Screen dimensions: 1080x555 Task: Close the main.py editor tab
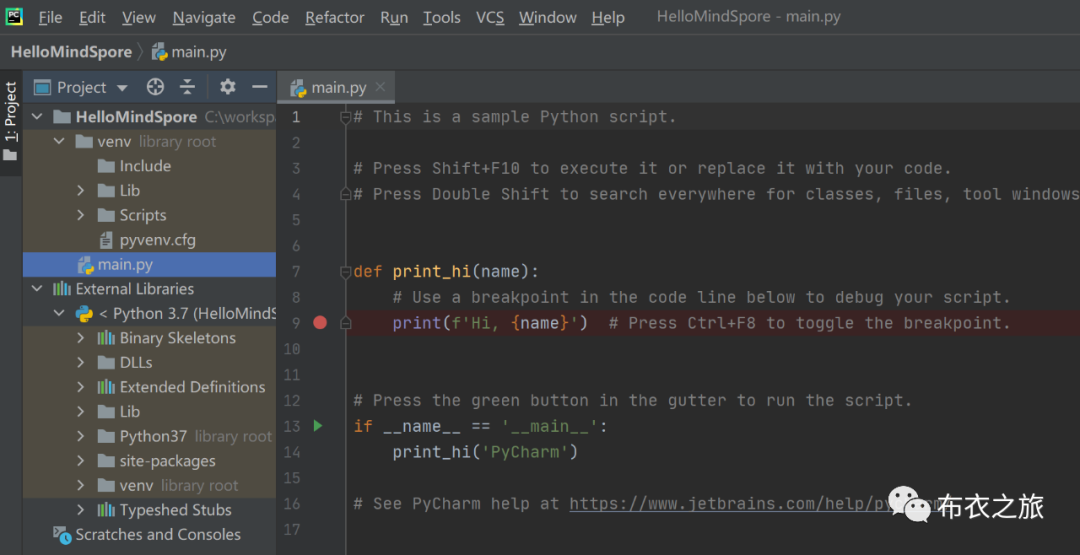pyautogui.click(x=379, y=87)
